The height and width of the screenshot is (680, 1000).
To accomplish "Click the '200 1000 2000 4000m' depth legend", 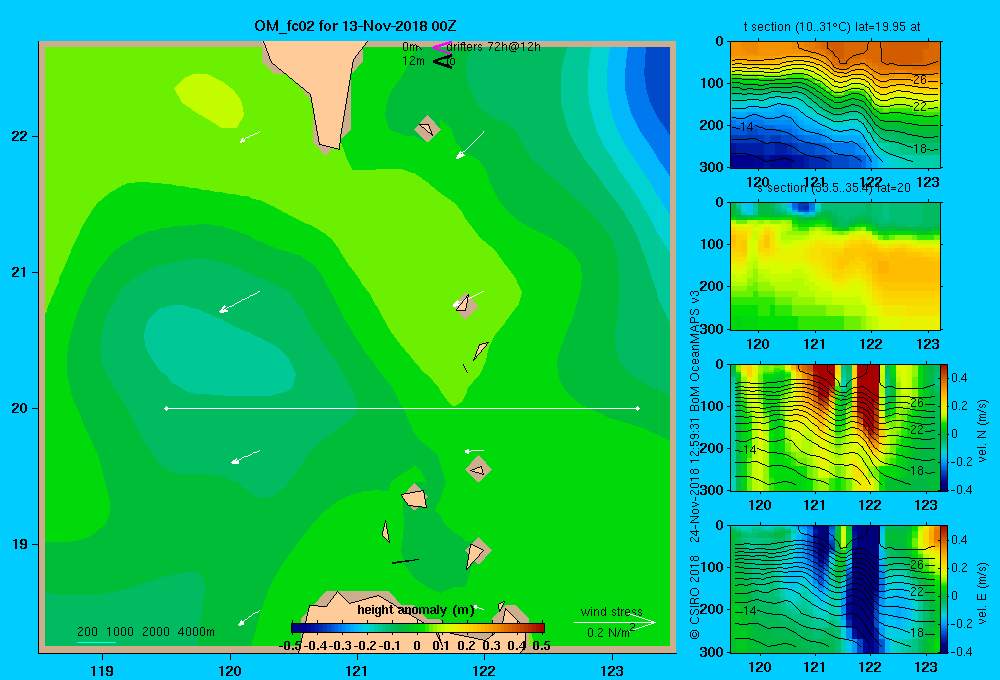I will [x=146, y=632].
